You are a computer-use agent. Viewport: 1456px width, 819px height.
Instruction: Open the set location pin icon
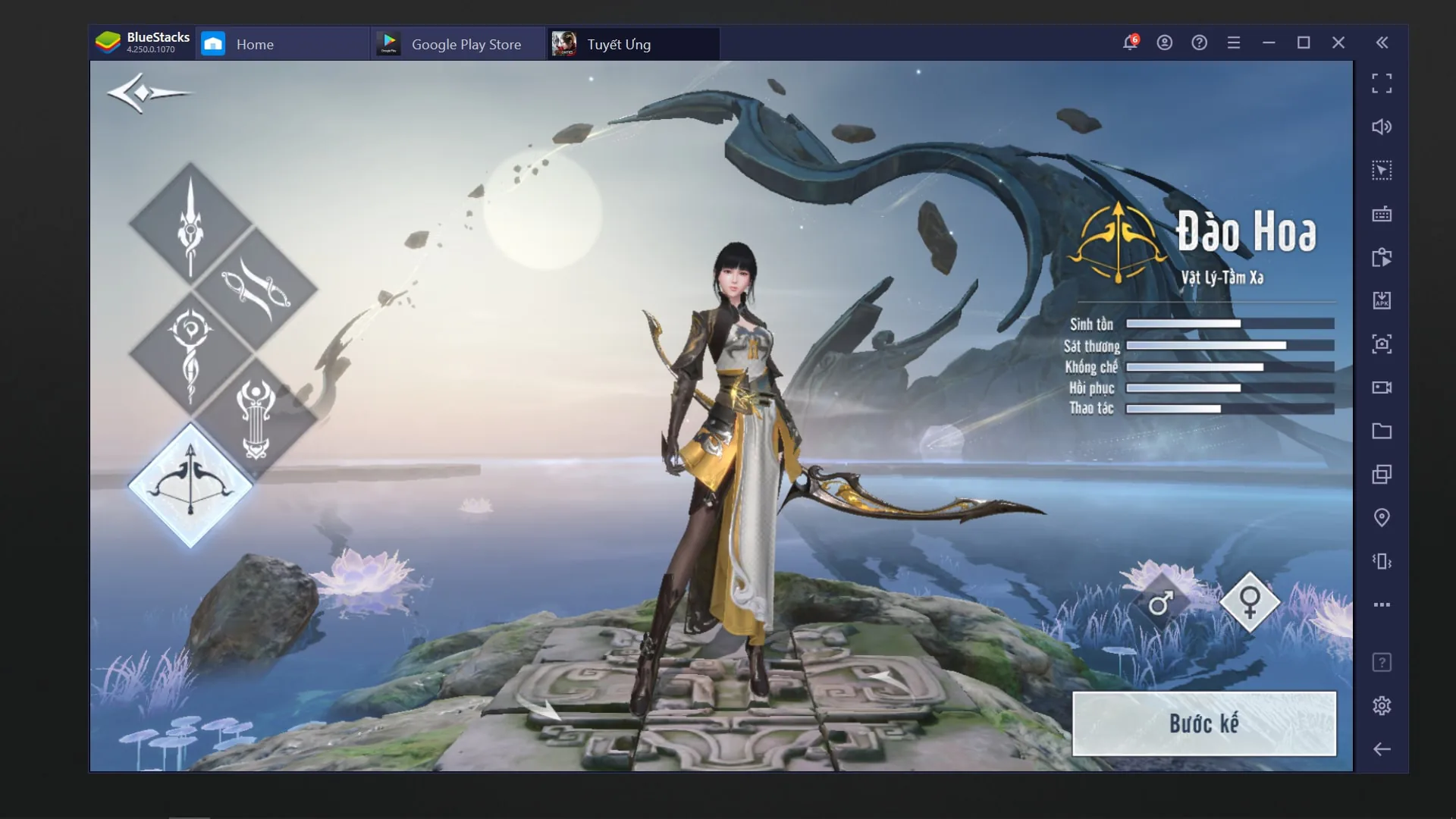point(1382,518)
